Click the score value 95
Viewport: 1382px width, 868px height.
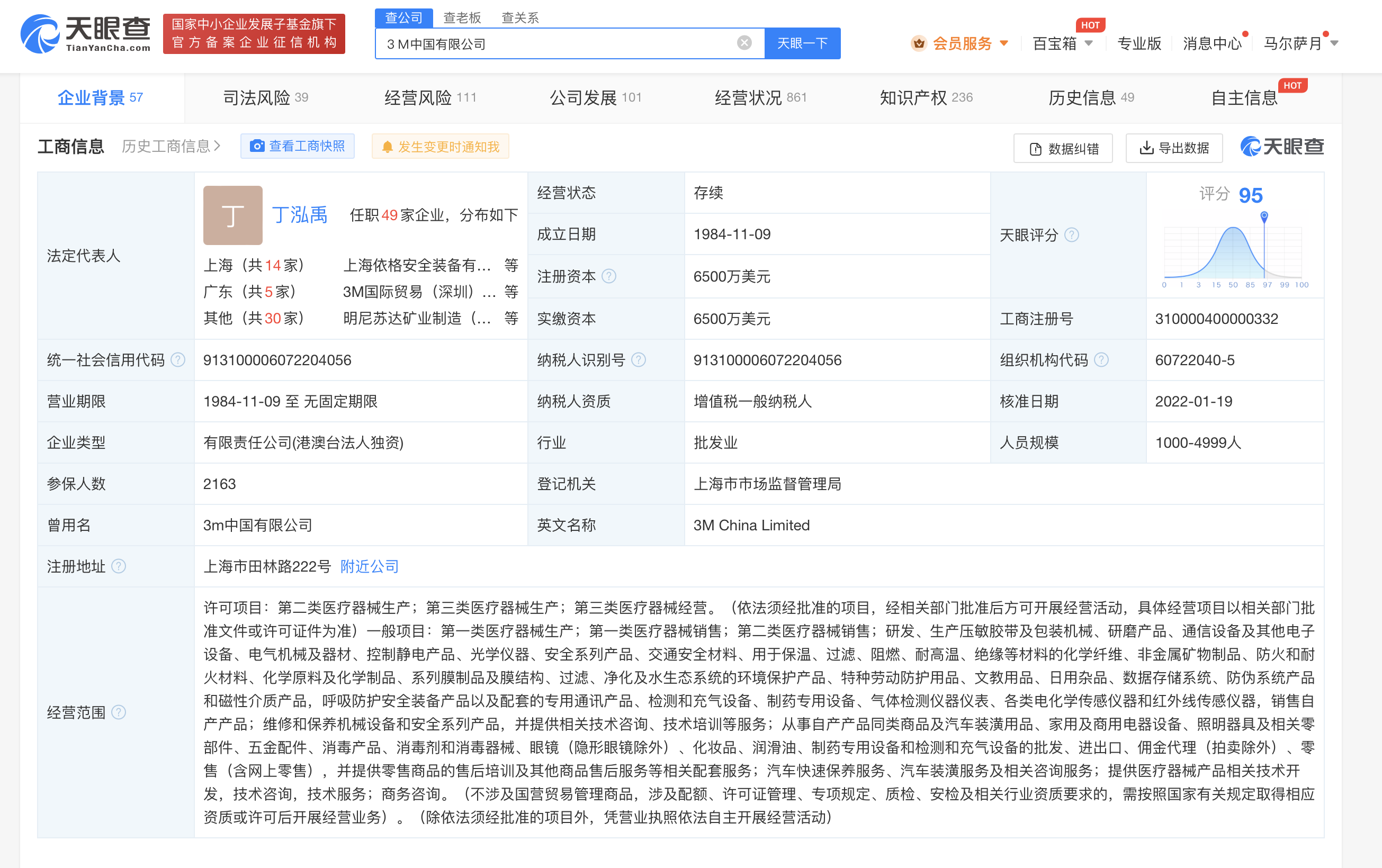(x=1251, y=195)
